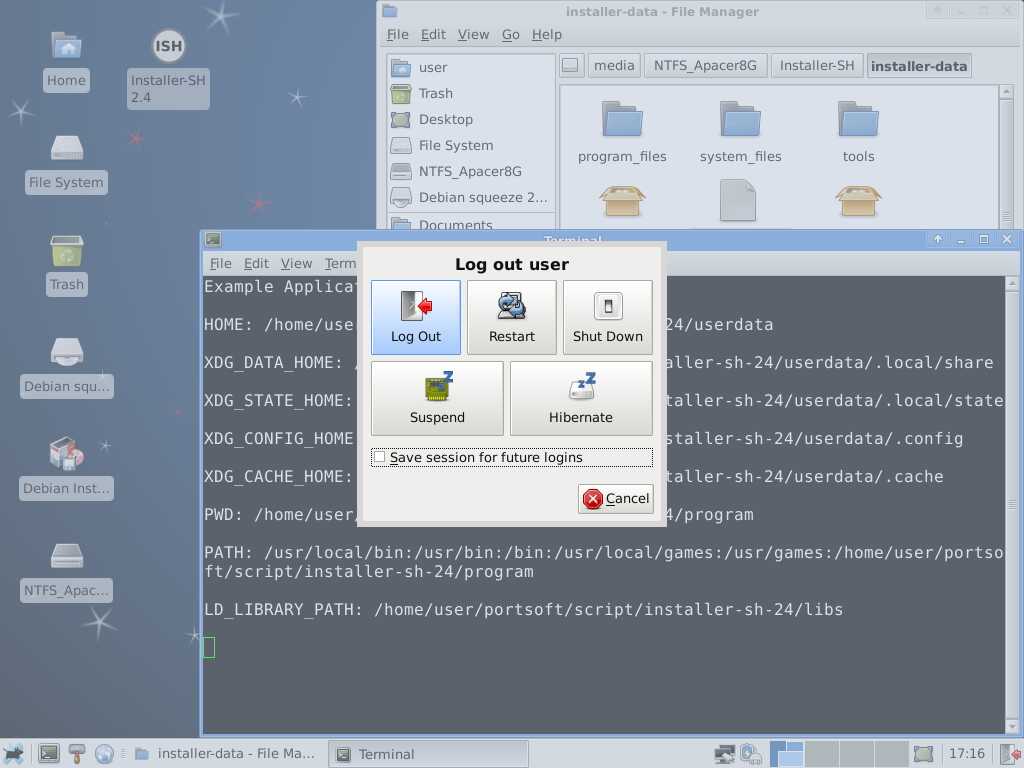The image size is (1024, 768).
Task: Click the File Manager vertical scrollbar
Action: [x=1006, y=157]
